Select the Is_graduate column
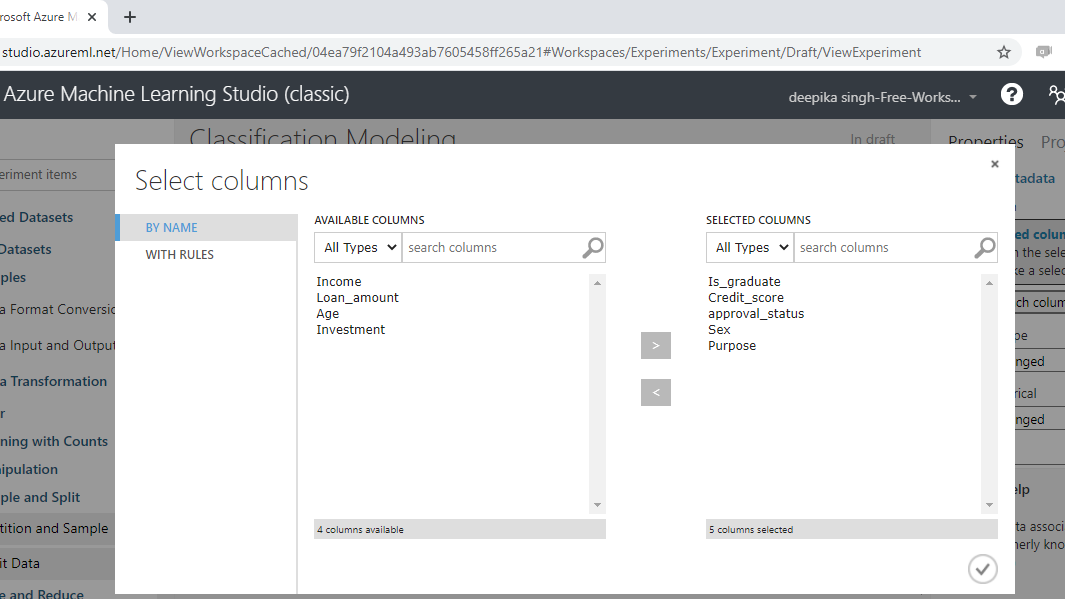1065x599 pixels. (x=744, y=282)
